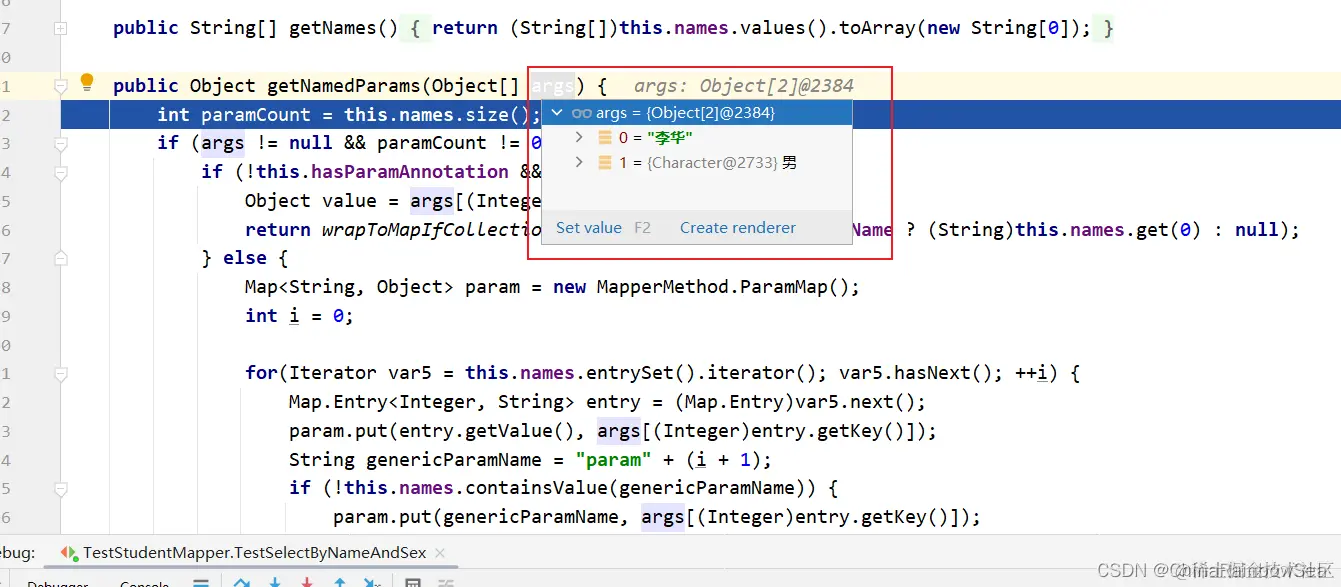Click 'wrapToMapIfCollection' in the return line

pos(432,230)
